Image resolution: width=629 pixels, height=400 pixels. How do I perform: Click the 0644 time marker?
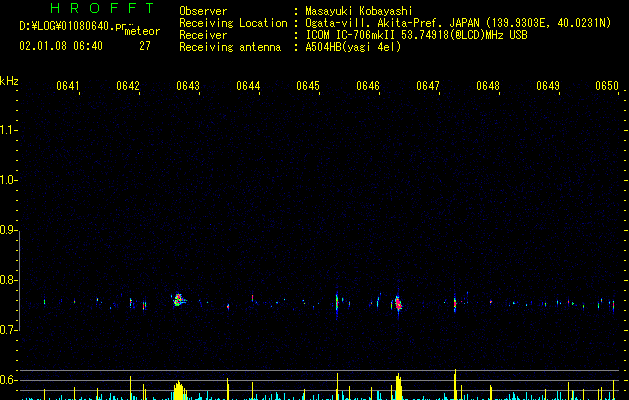(x=248, y=86)
